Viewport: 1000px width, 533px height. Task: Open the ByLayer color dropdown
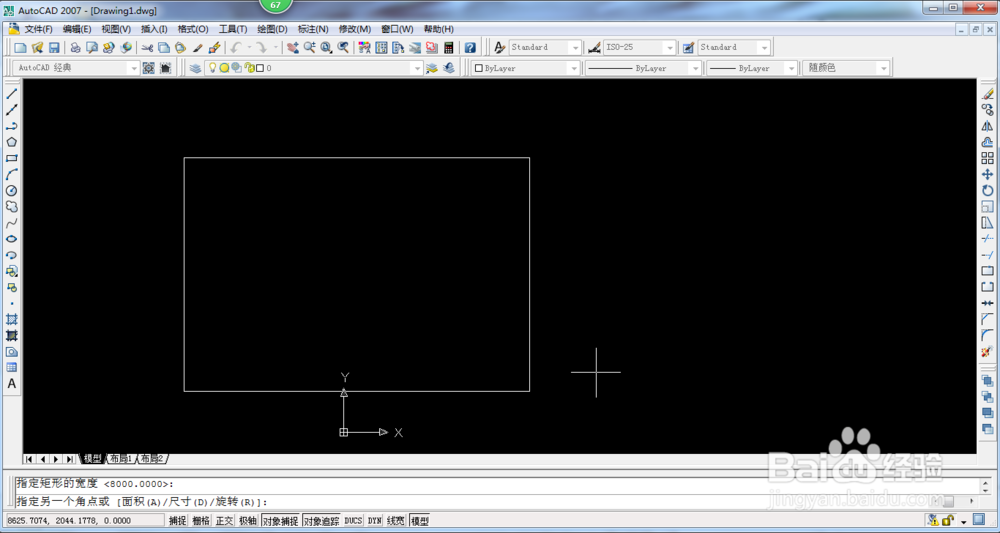coord(573,68)
